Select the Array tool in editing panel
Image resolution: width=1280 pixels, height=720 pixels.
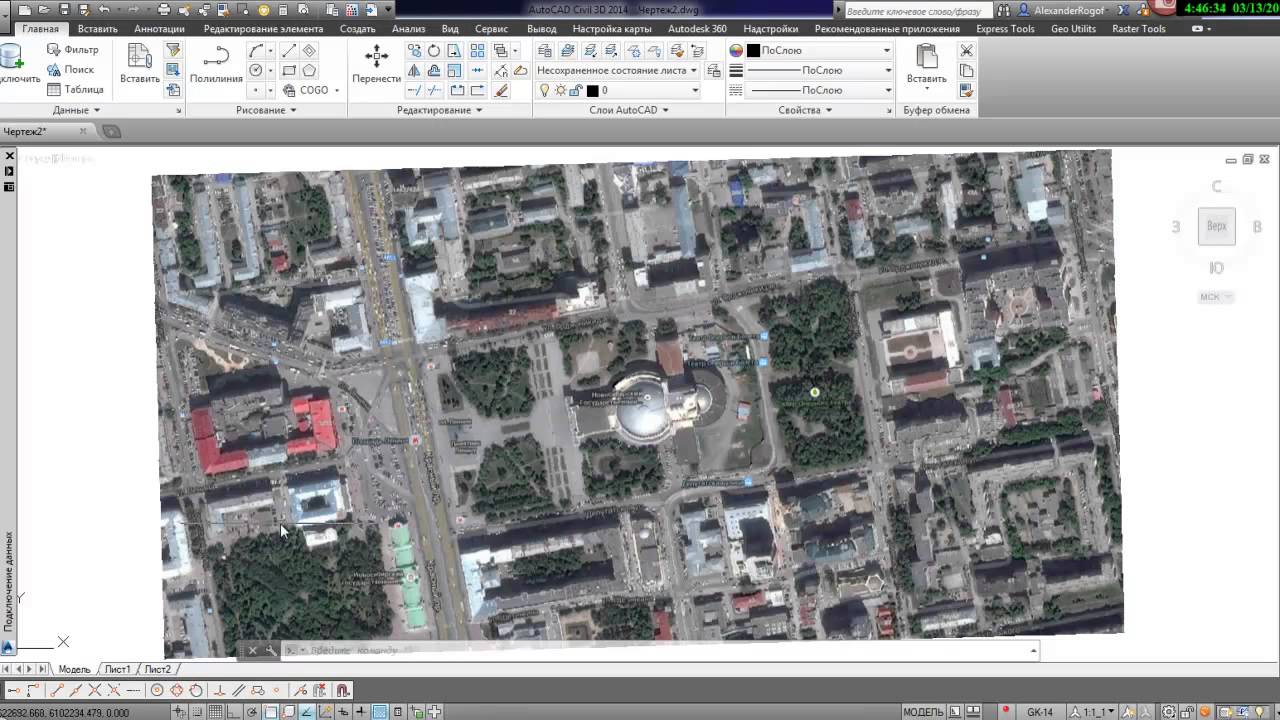coord(477,51)
